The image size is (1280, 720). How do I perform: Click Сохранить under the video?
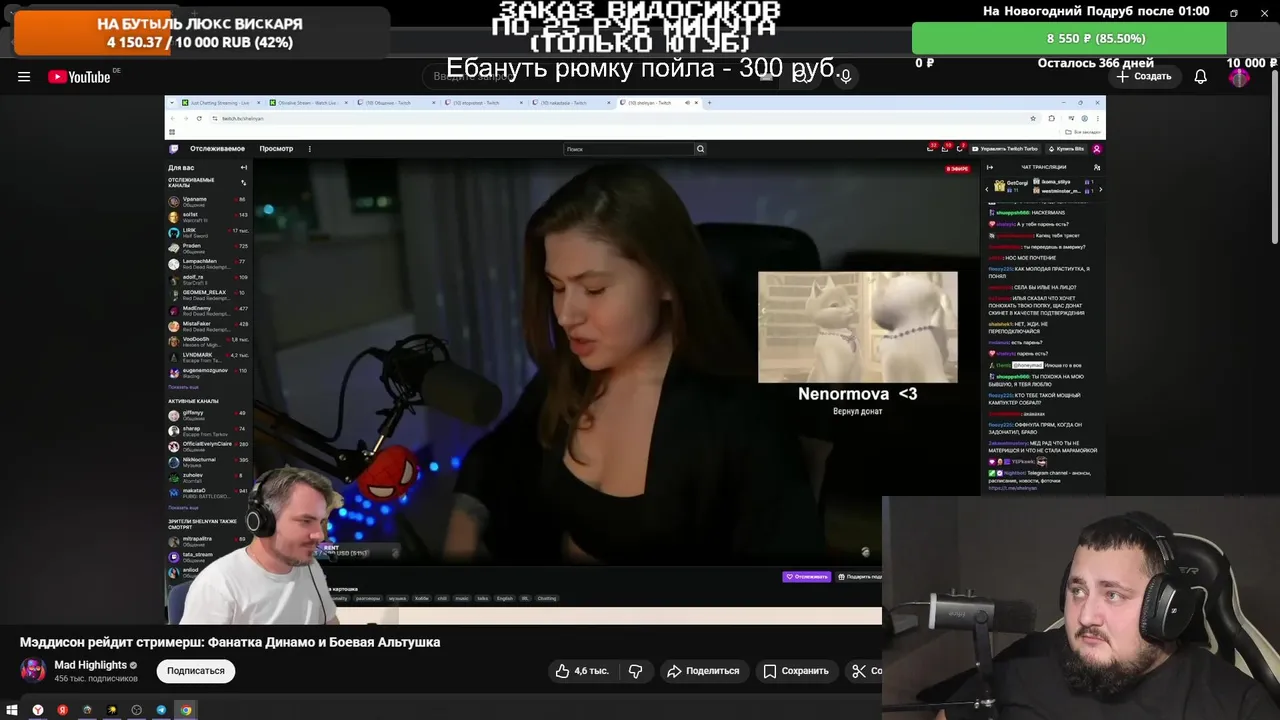pyautogui.click(x=796, y=671)
